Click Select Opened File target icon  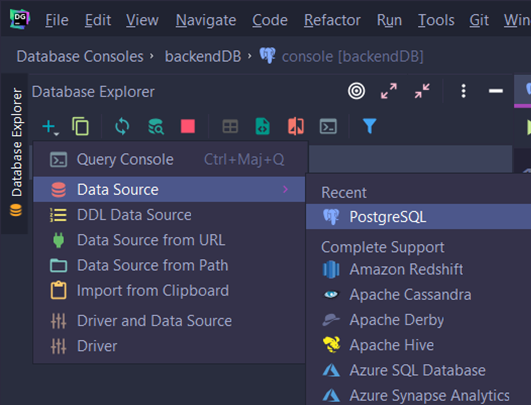coord(356,91)
